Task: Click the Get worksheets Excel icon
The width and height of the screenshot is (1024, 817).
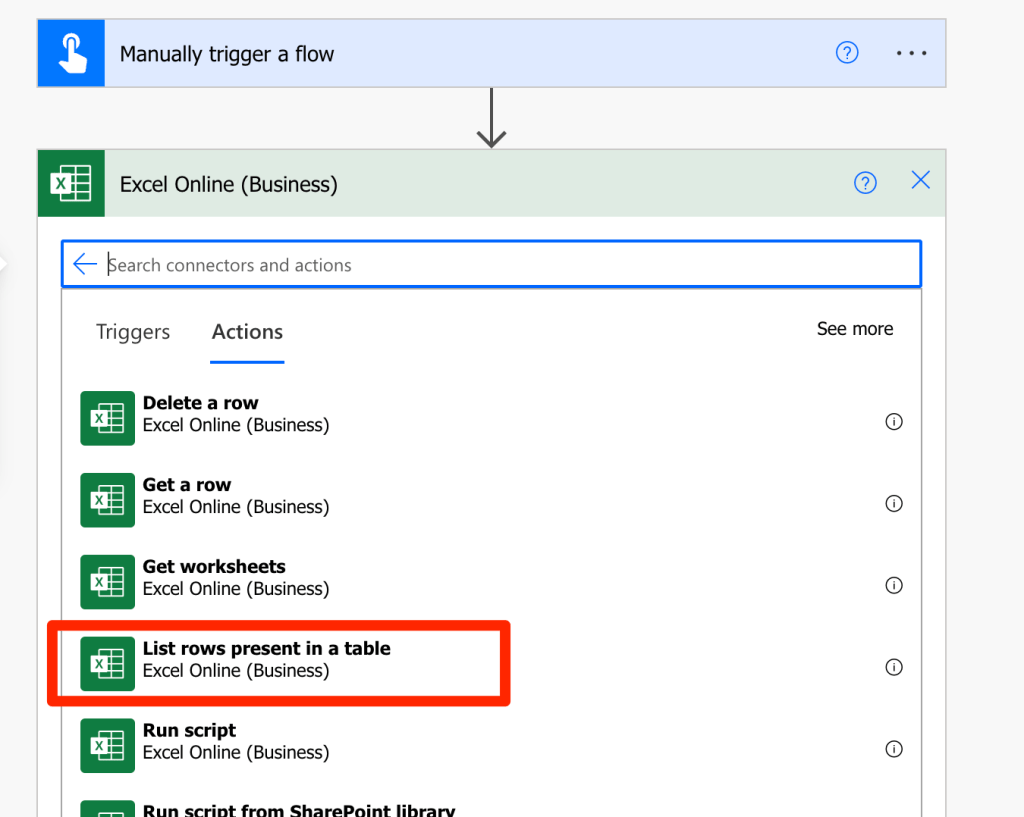Action: point(107,582)
